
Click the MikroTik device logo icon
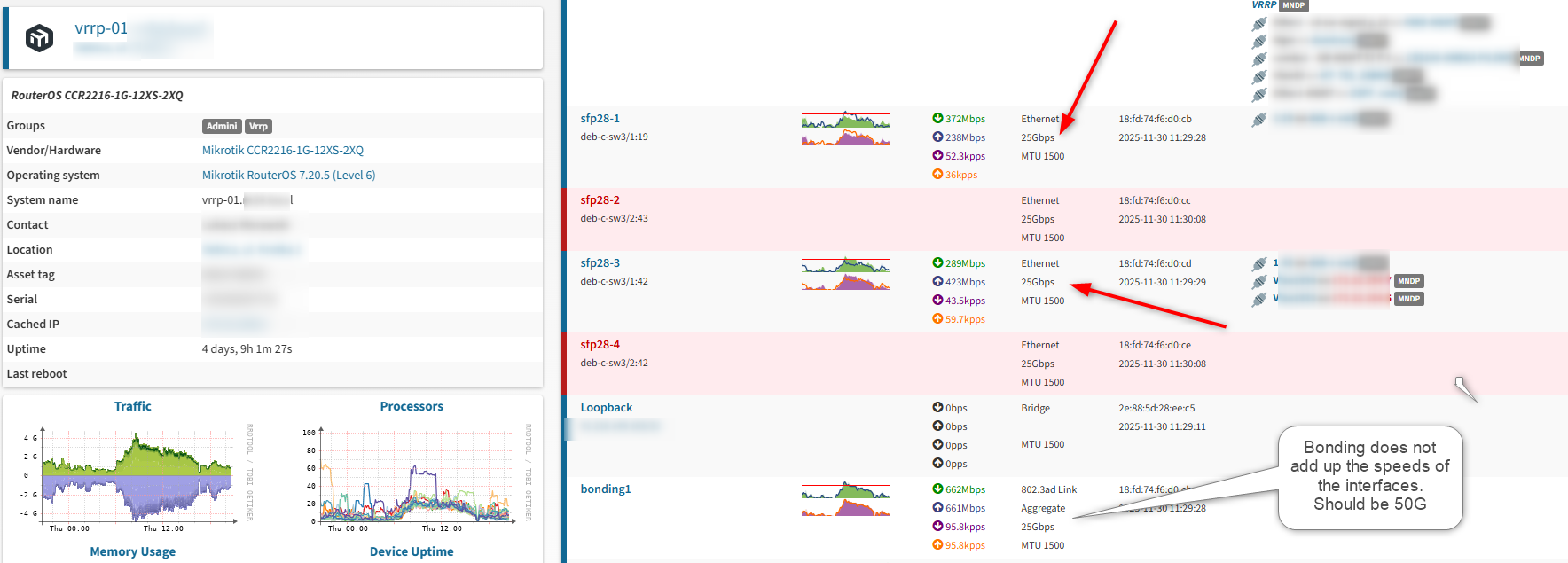coord(39,38)
